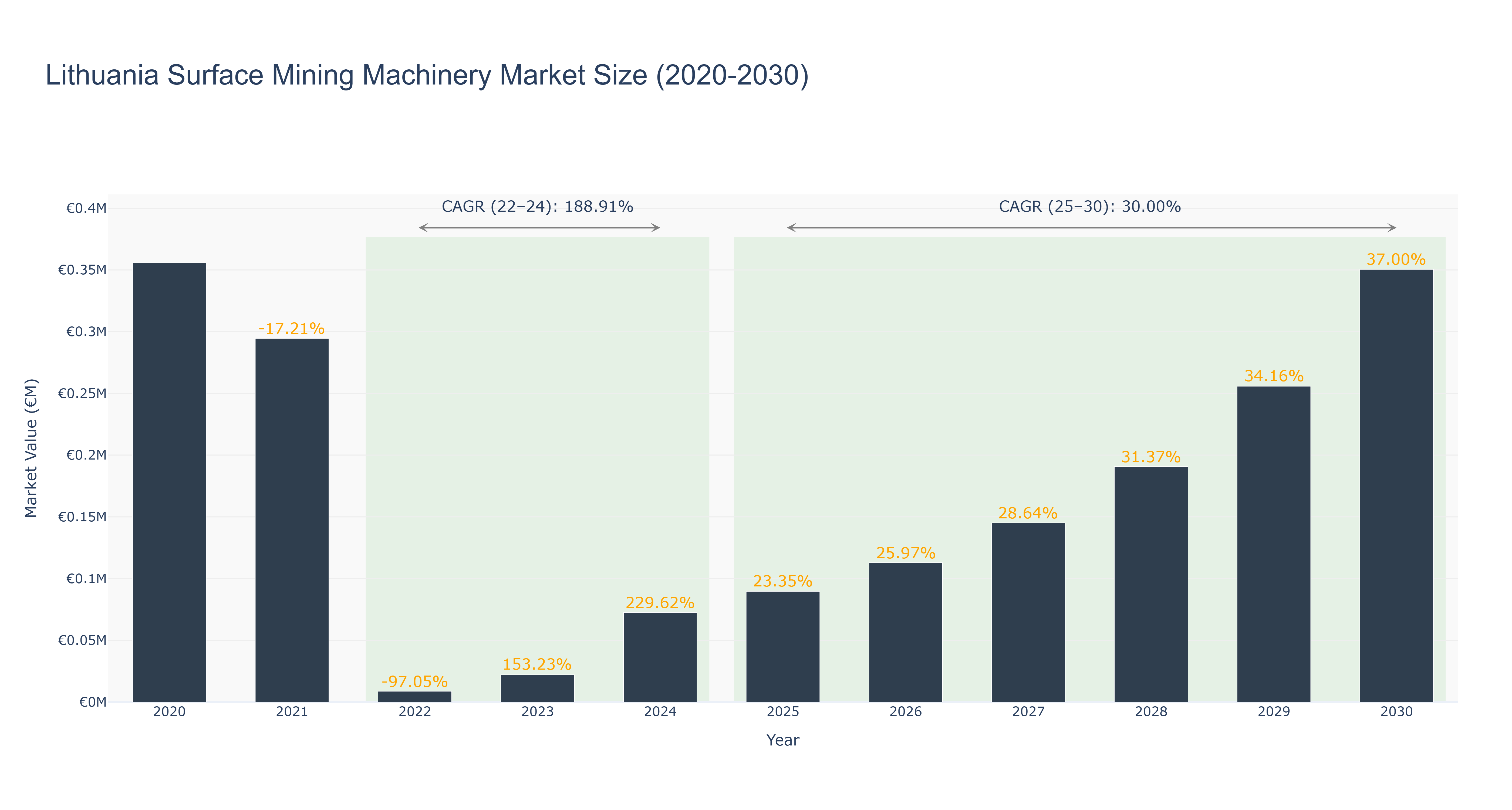The image size is (1512, 810).
Task: Select the small 2022 bar
Action: point(415,697)
